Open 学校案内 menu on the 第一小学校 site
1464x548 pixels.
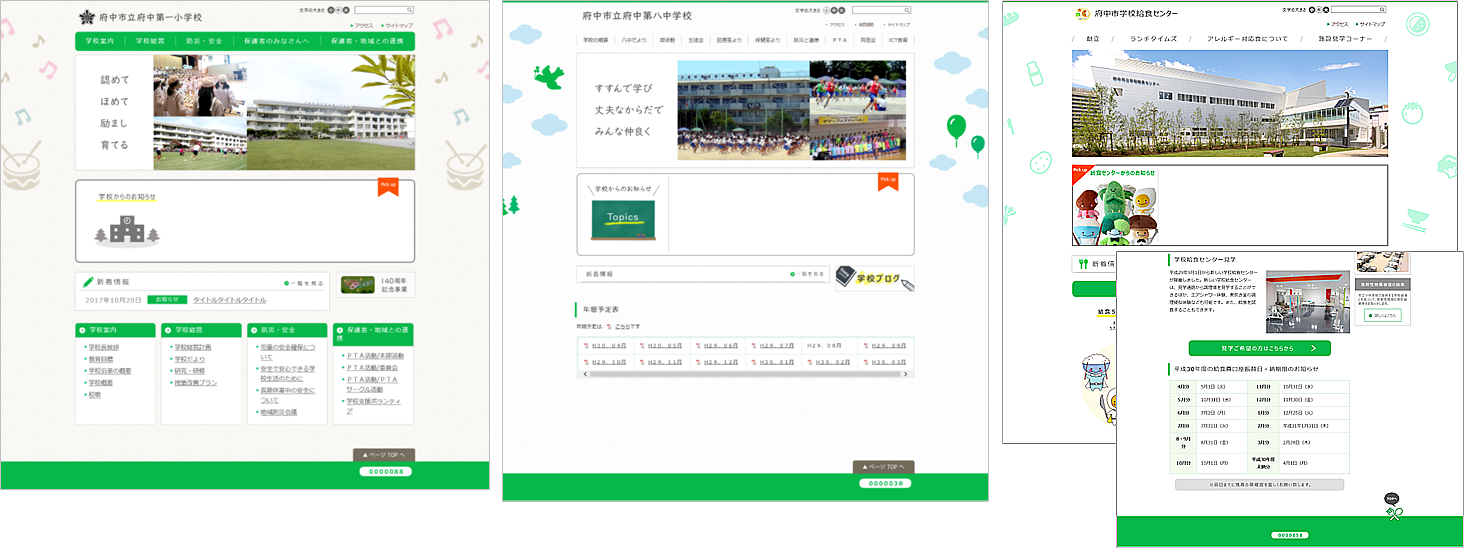(x=100, y=41)
